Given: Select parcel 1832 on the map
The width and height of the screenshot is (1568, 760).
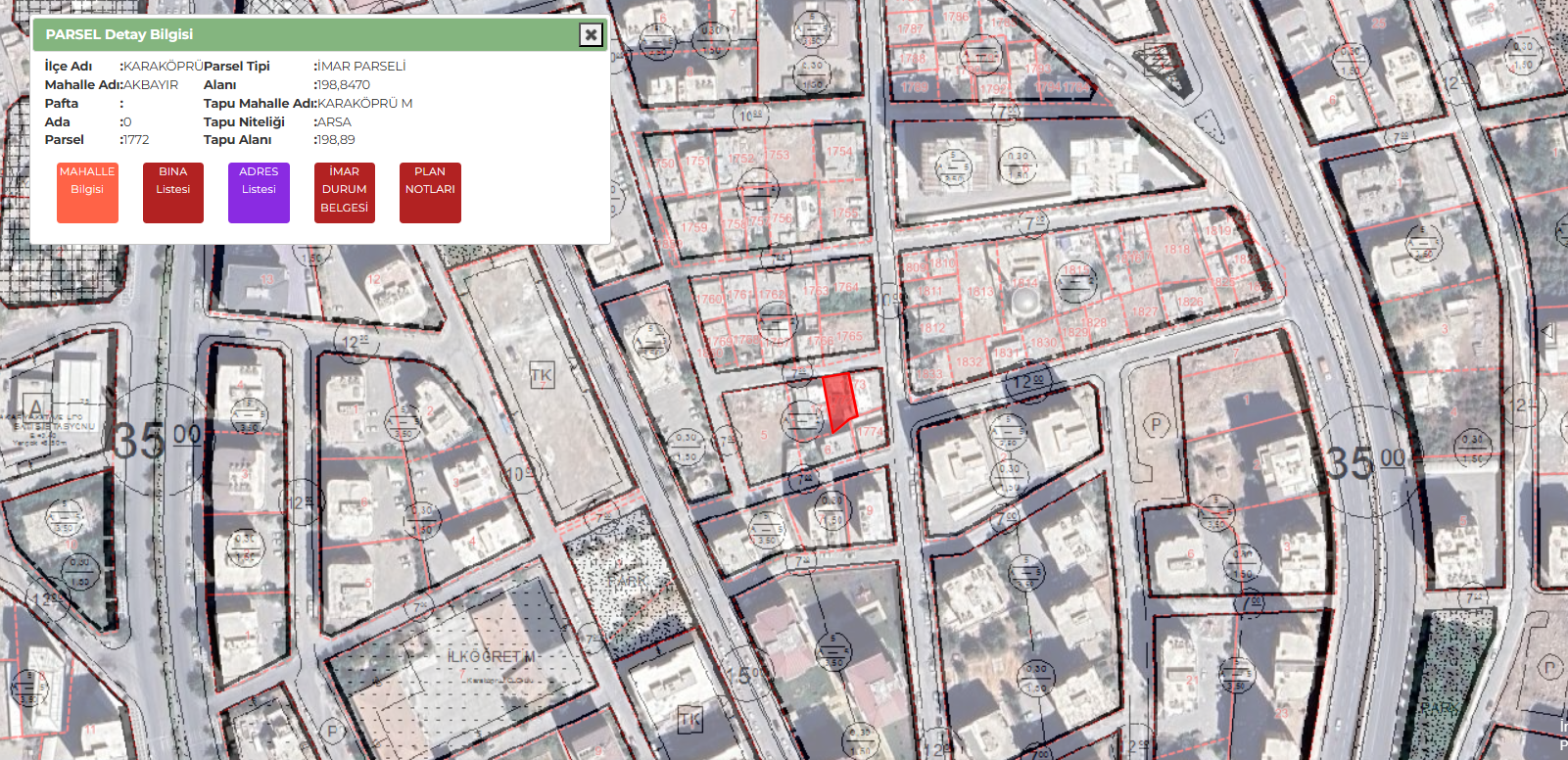Looking at the screenshot, I should pyautogui.click(x=969, y=361).
